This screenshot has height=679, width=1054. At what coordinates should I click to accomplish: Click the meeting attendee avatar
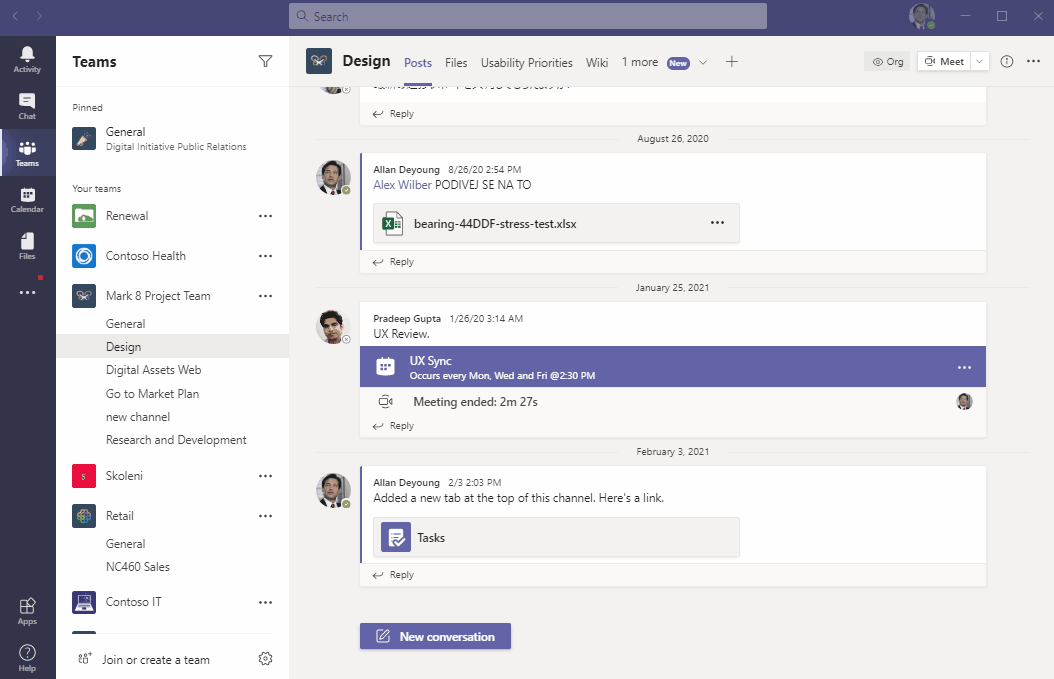pyautogui.click(x=964, y=401)
